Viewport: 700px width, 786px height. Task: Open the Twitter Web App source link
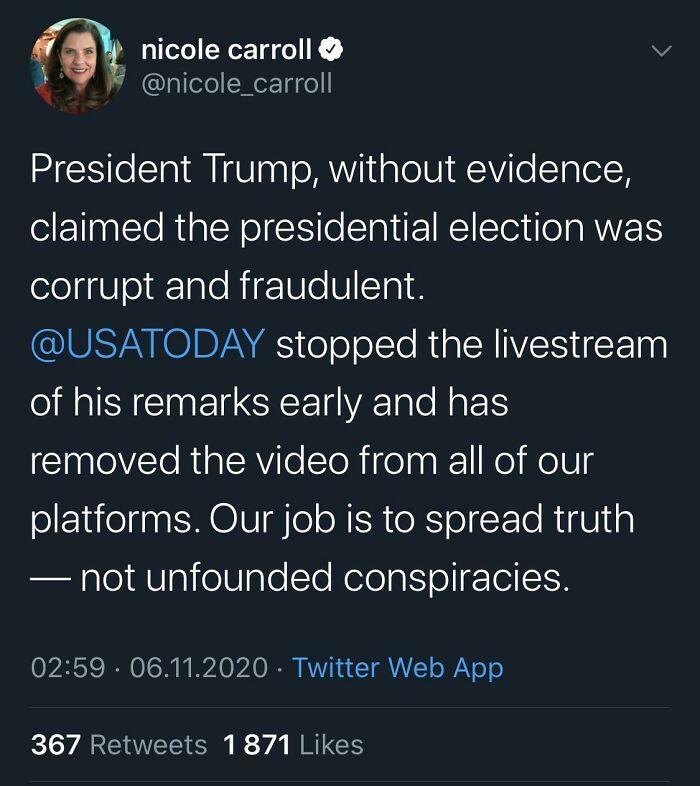pyautogui.click(x=397, y=667)
